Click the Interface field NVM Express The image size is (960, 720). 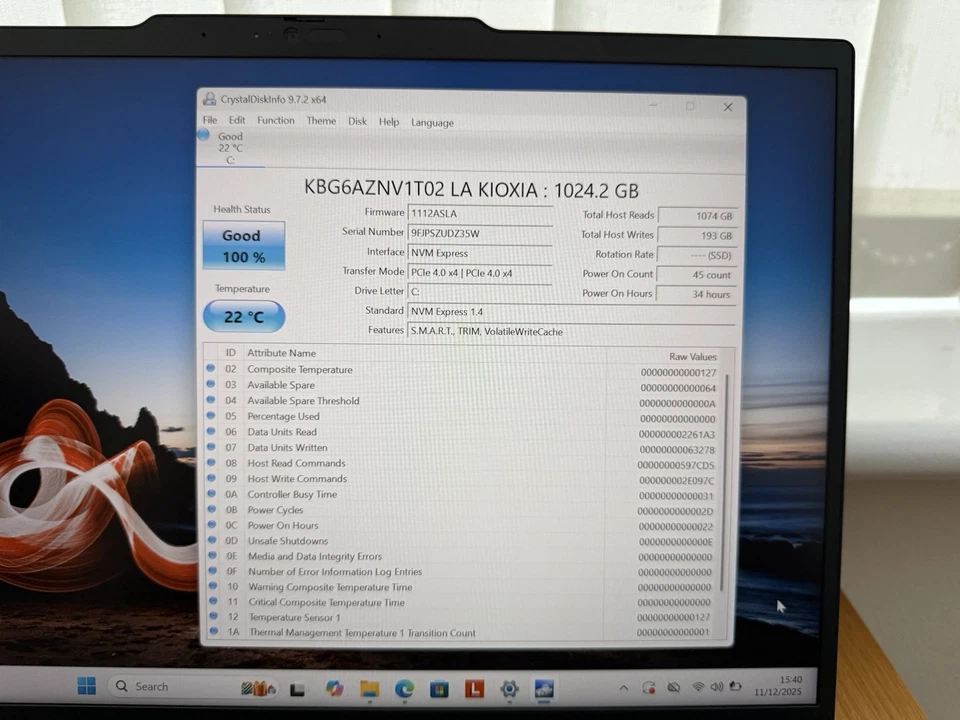coord(480,253)
